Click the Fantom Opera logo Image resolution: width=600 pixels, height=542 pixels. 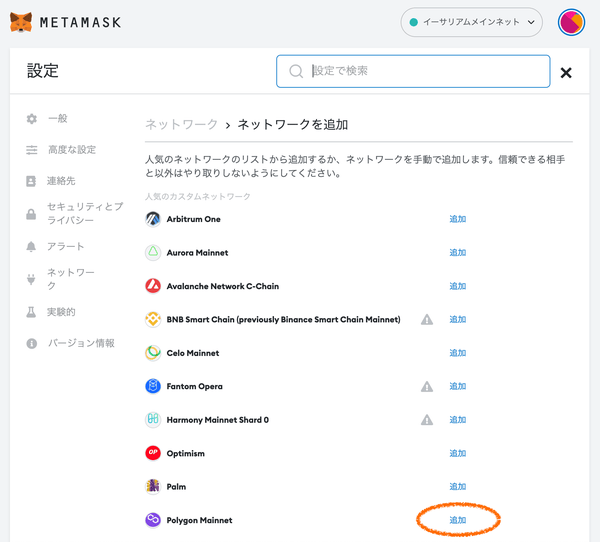coord(153,386)
